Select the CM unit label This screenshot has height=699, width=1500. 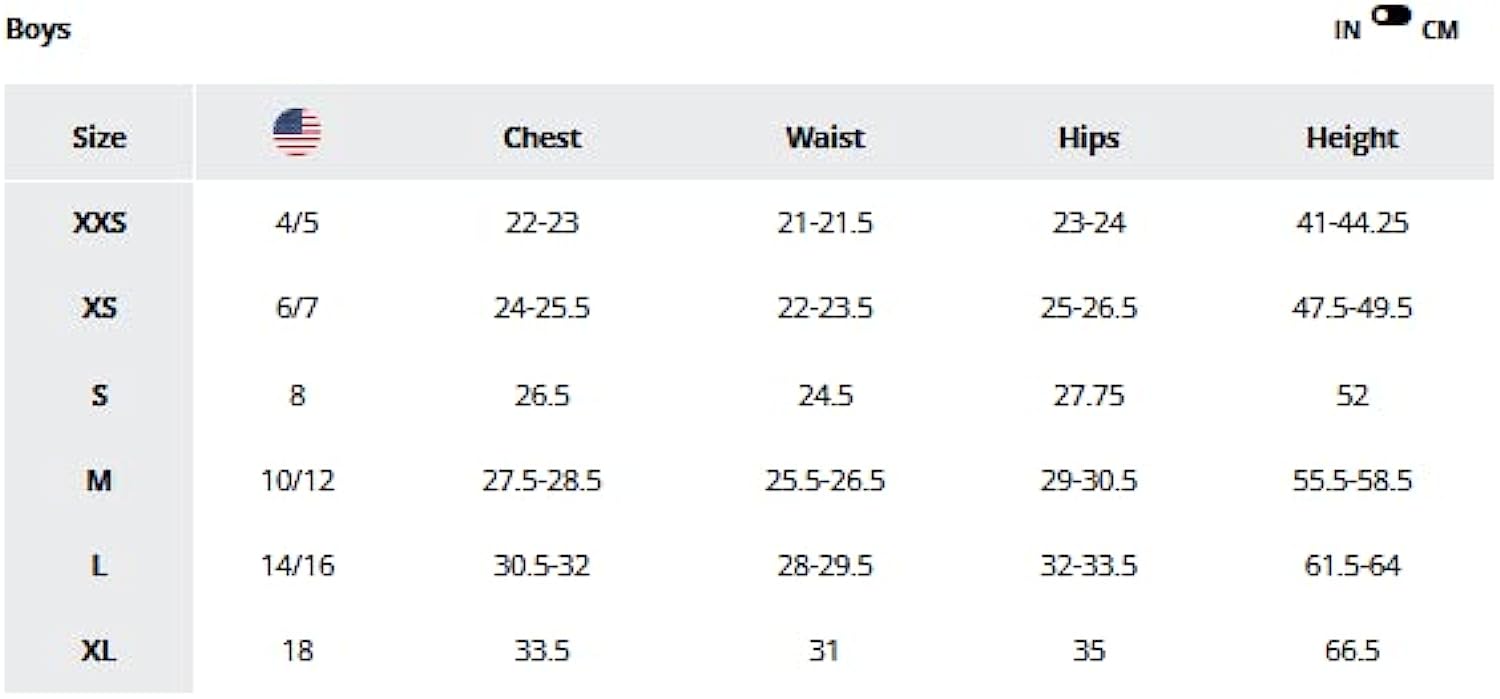click(1440, 31)
